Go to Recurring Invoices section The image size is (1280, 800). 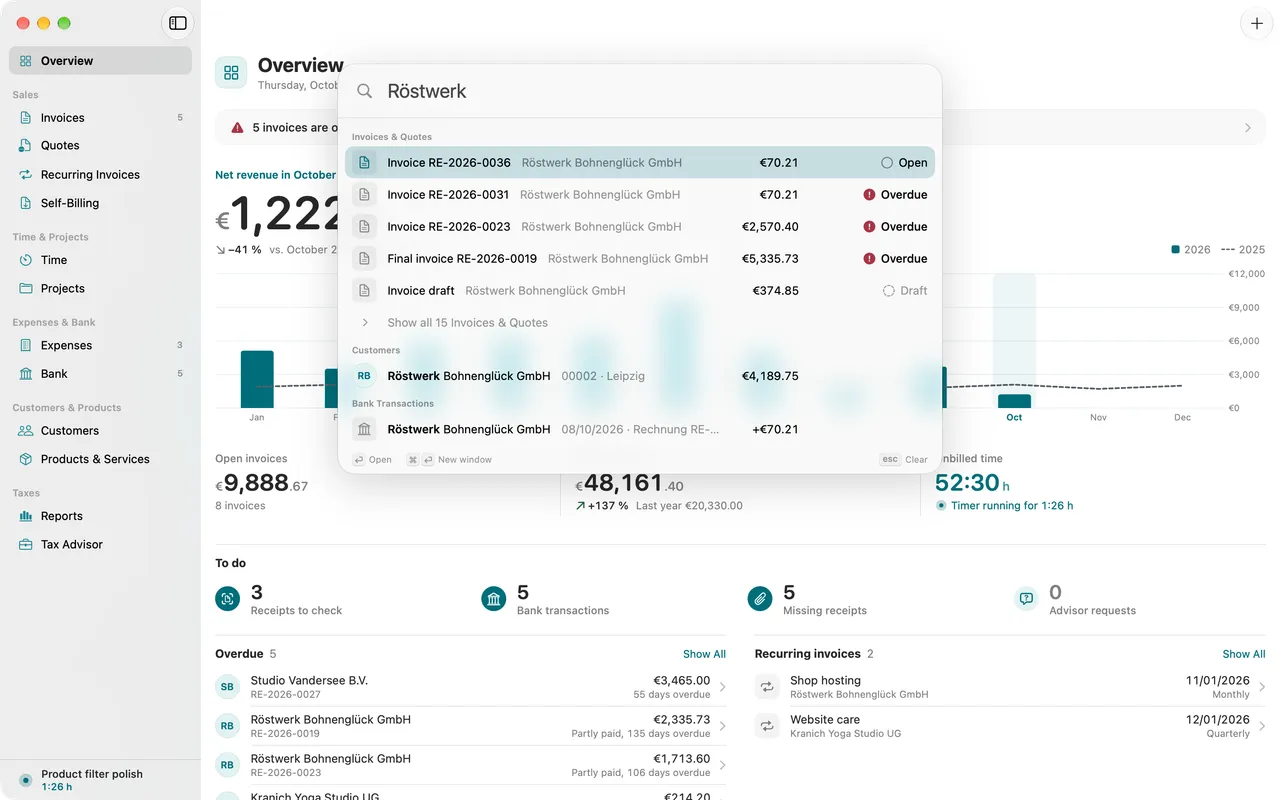(100, 175)
